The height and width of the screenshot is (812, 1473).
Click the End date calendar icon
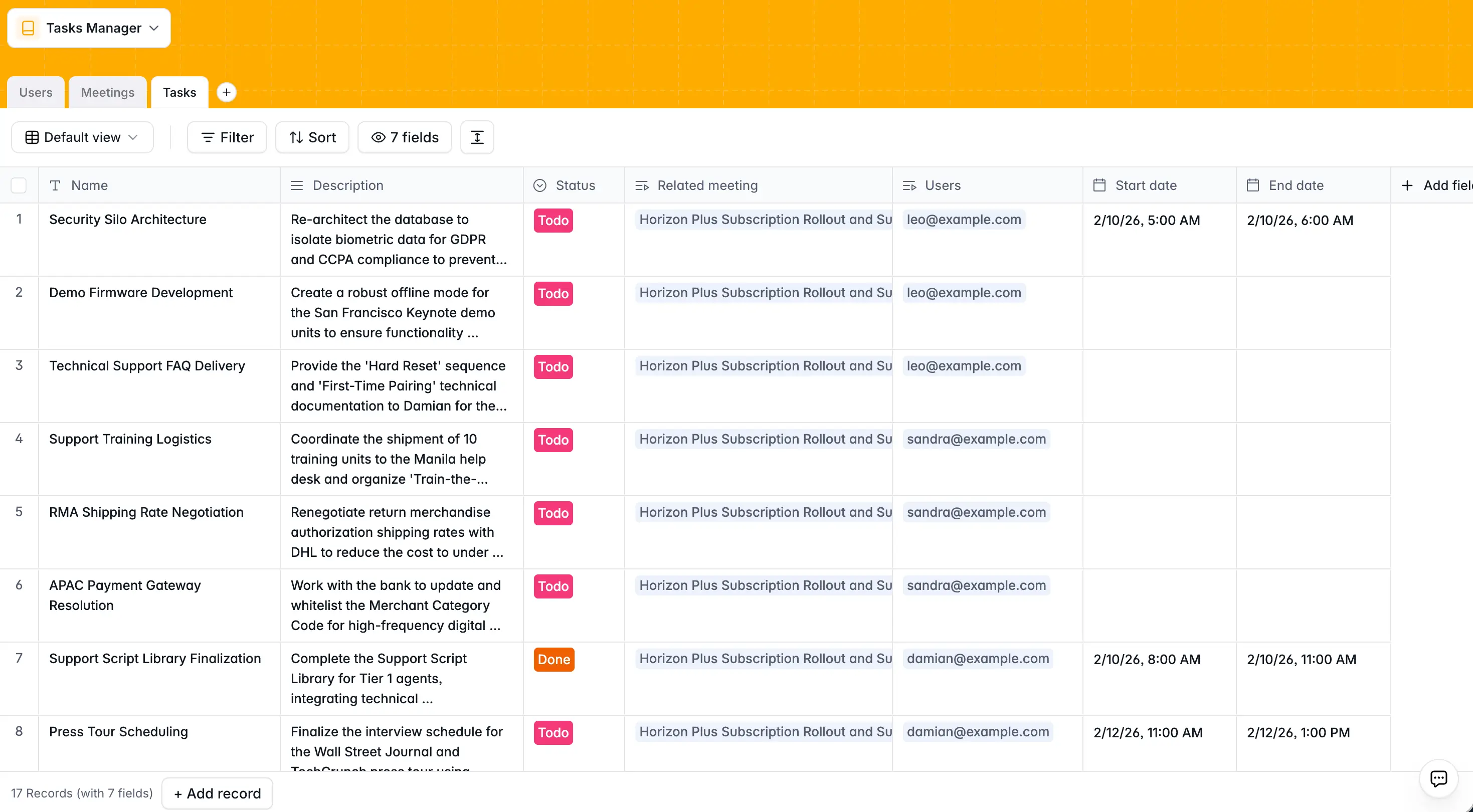(x=1252, y=184)
